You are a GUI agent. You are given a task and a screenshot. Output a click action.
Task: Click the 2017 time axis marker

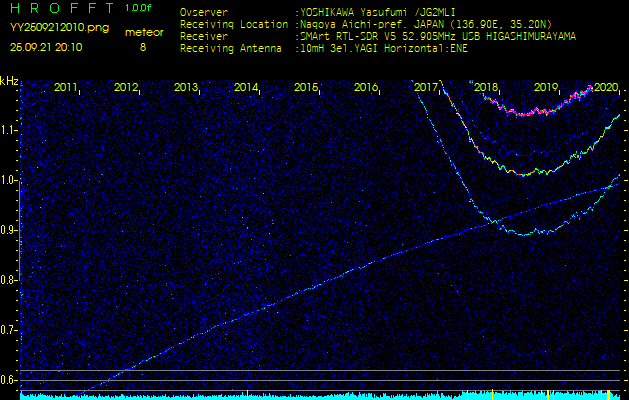(426, 88)
